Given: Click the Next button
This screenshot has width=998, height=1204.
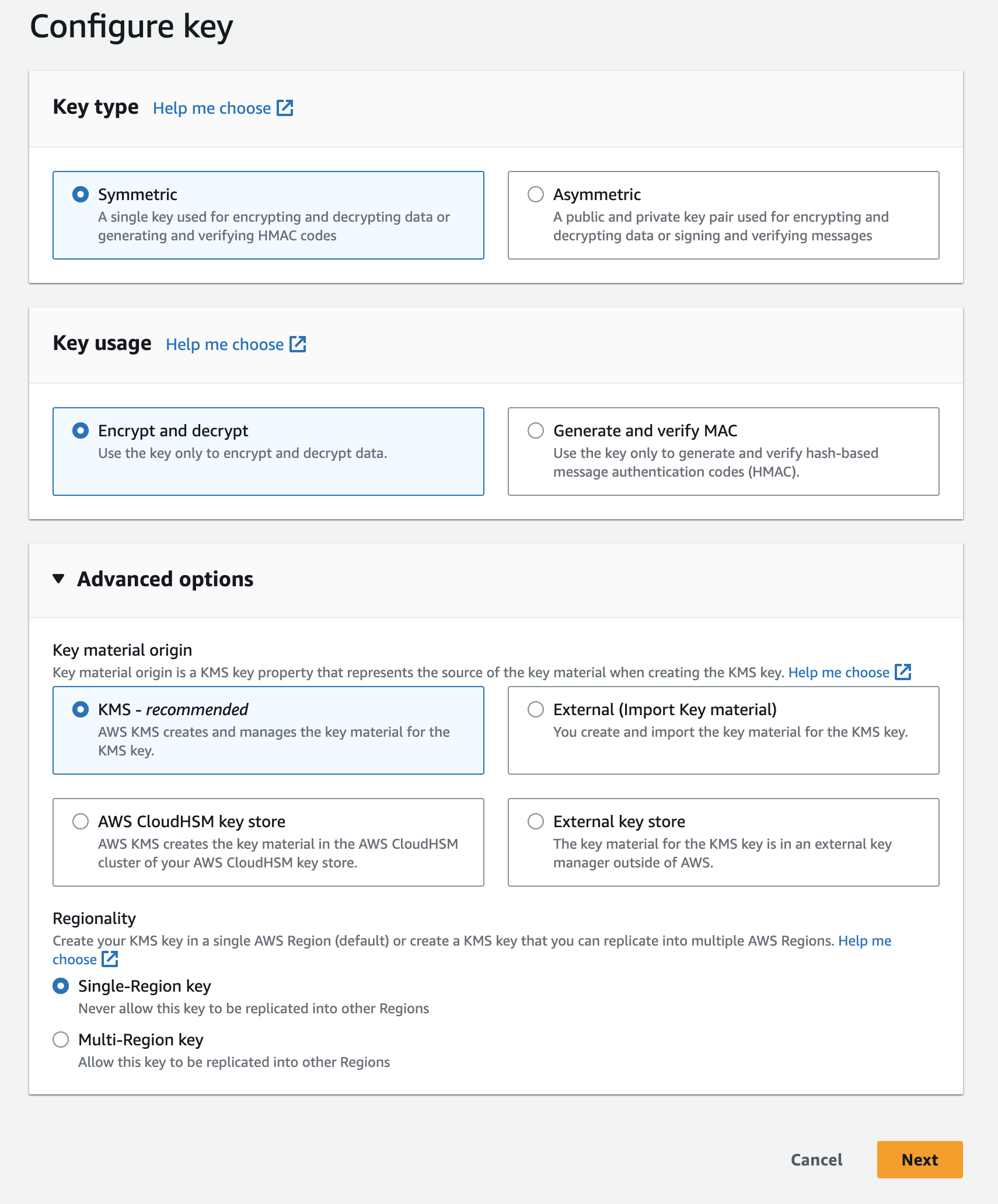Looking at the screenshot, I should click(919, 1160).
